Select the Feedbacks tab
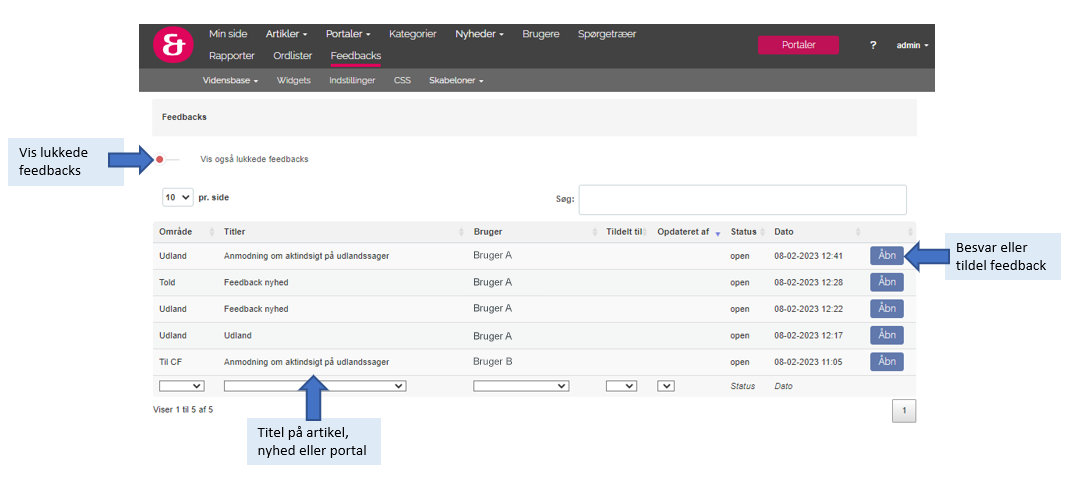Screen dimensions: 1073x477 coord(355,56)
